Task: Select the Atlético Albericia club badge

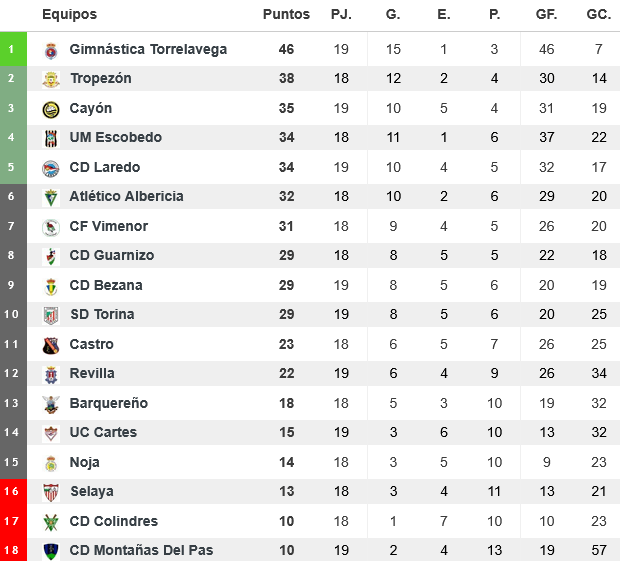Action: tap(51, 197)
